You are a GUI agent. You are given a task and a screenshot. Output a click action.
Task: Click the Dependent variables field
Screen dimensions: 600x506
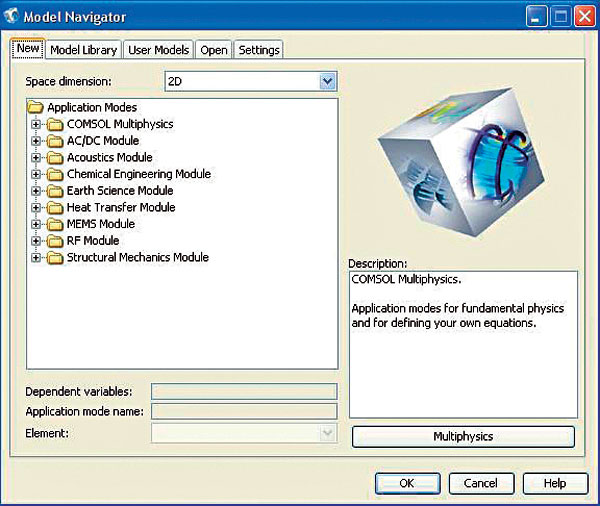click(244, 392)
